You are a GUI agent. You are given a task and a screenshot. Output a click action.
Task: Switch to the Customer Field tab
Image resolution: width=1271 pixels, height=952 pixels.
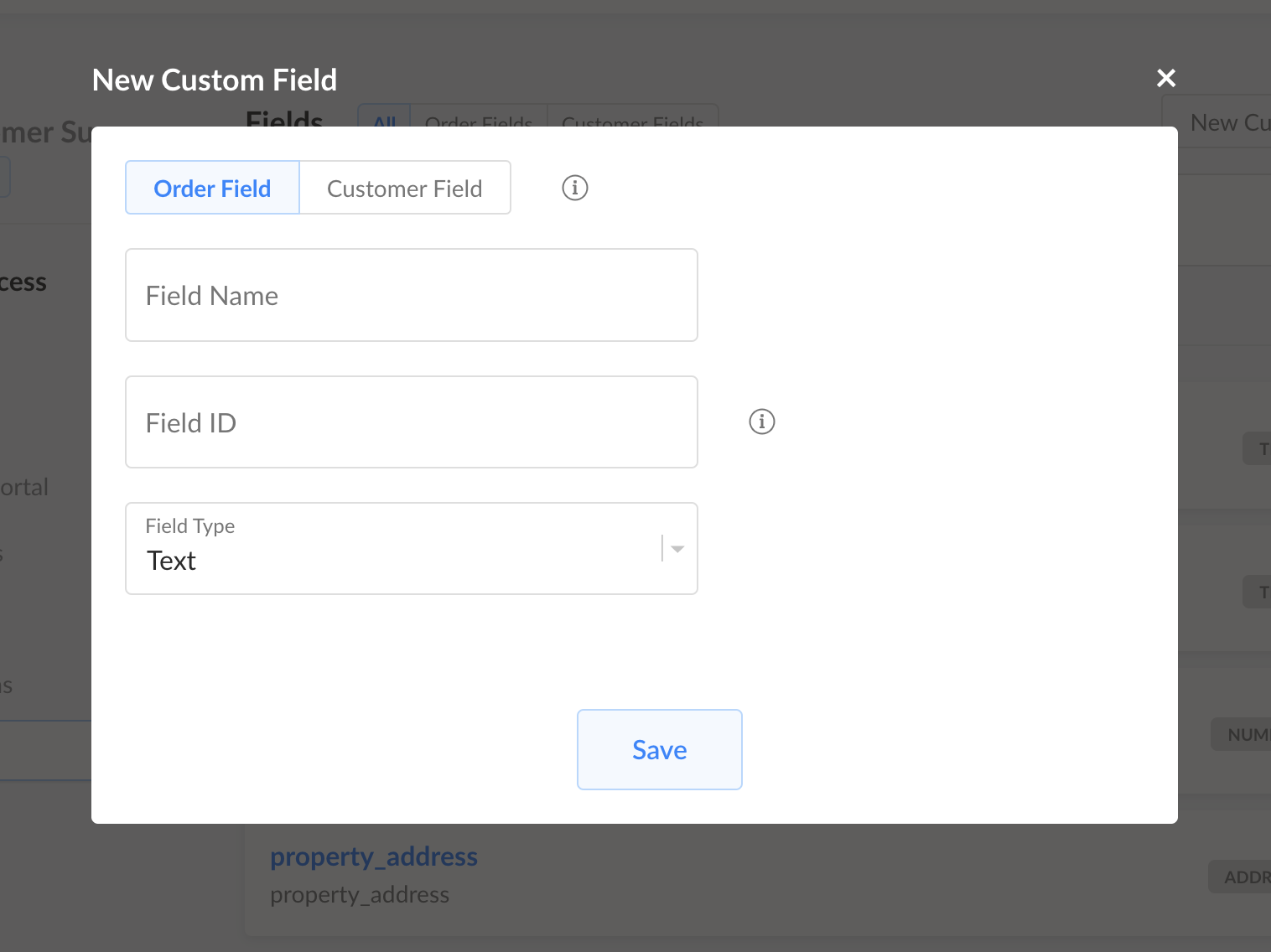[x=405, y=188]
